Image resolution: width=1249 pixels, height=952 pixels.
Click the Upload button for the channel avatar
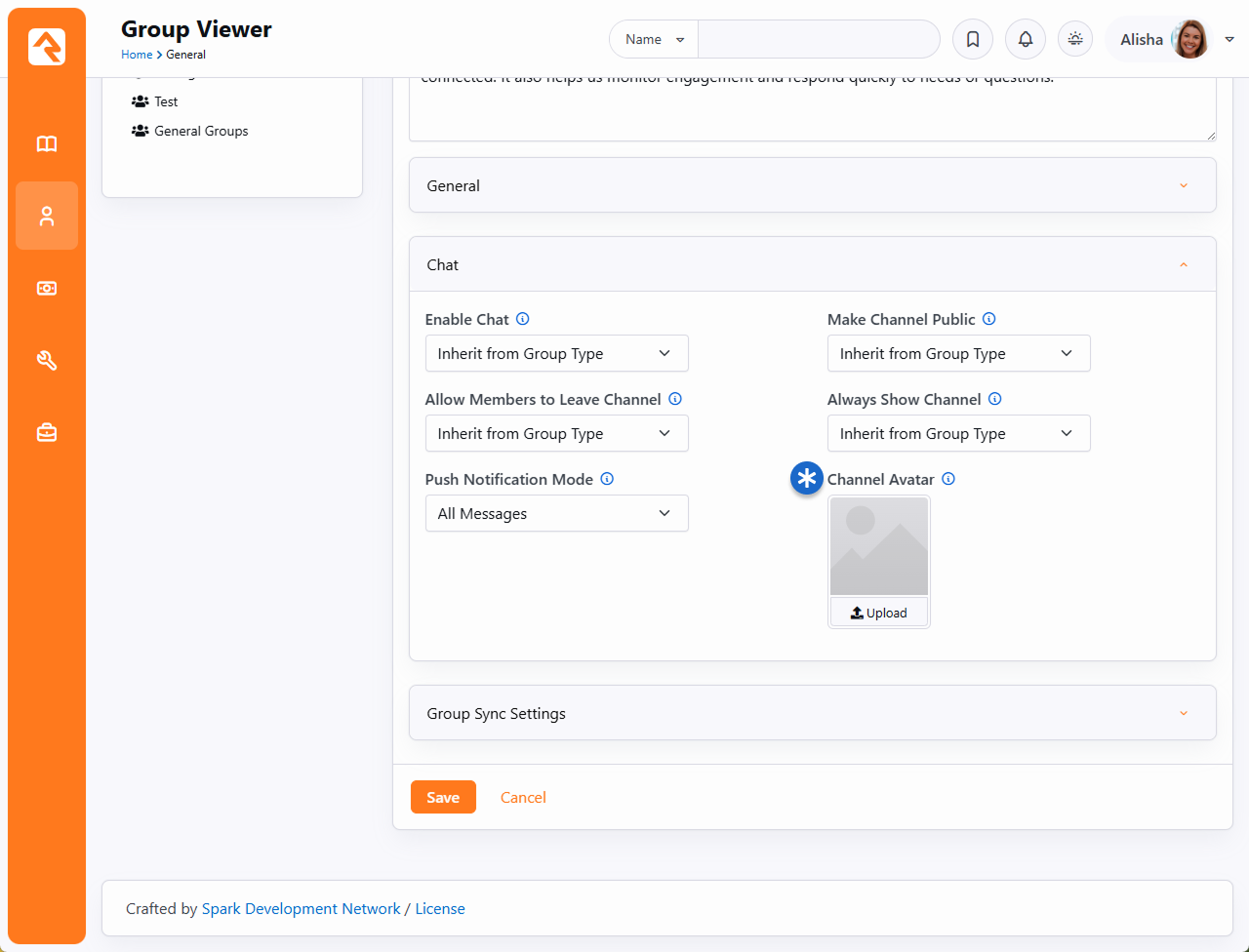[879, 613]
